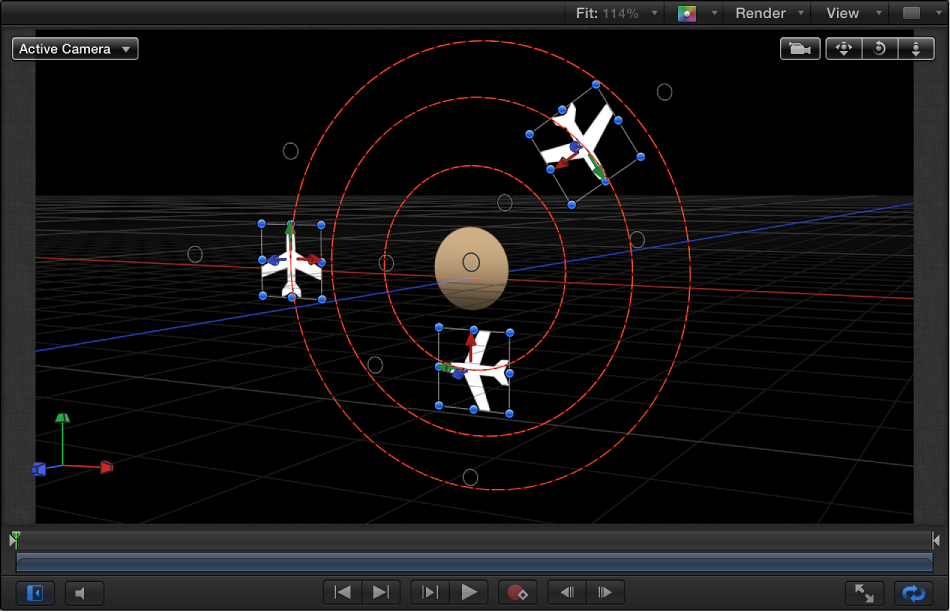Click the scene camera icon
Screen dimensions: 950x612
(800, 48)
